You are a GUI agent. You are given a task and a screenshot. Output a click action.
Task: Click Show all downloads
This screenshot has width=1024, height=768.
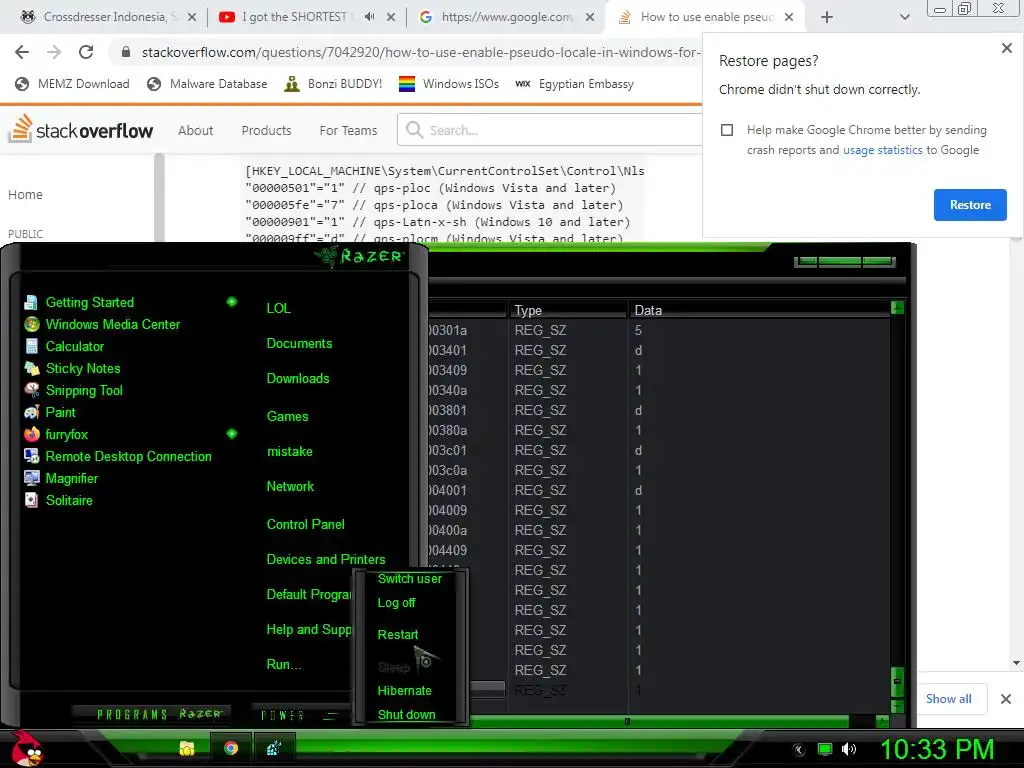(x=948, y=699)
